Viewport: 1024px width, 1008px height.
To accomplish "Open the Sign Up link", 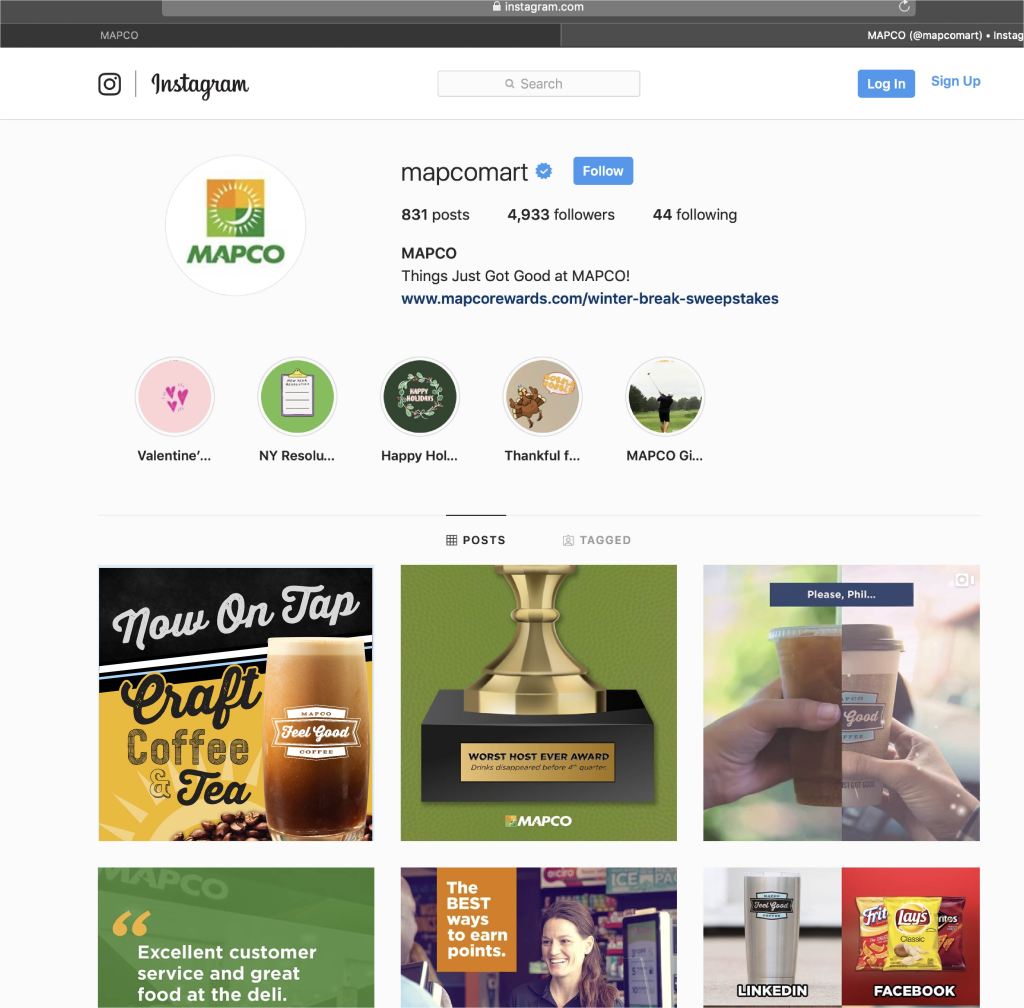I will 955,82.
